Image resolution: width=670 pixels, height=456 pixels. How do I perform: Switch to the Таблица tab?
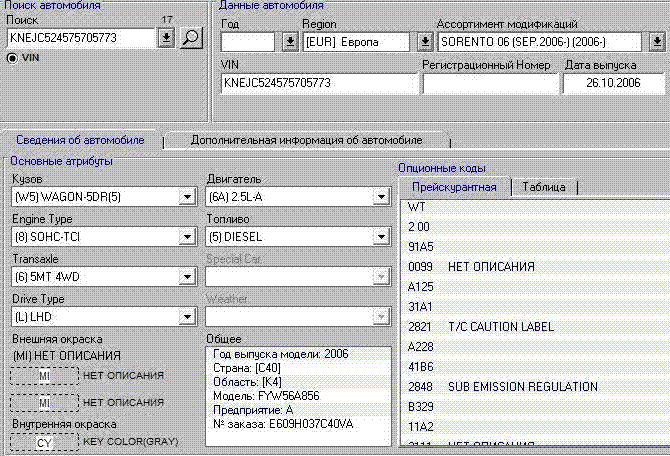(x=544, y=187)
